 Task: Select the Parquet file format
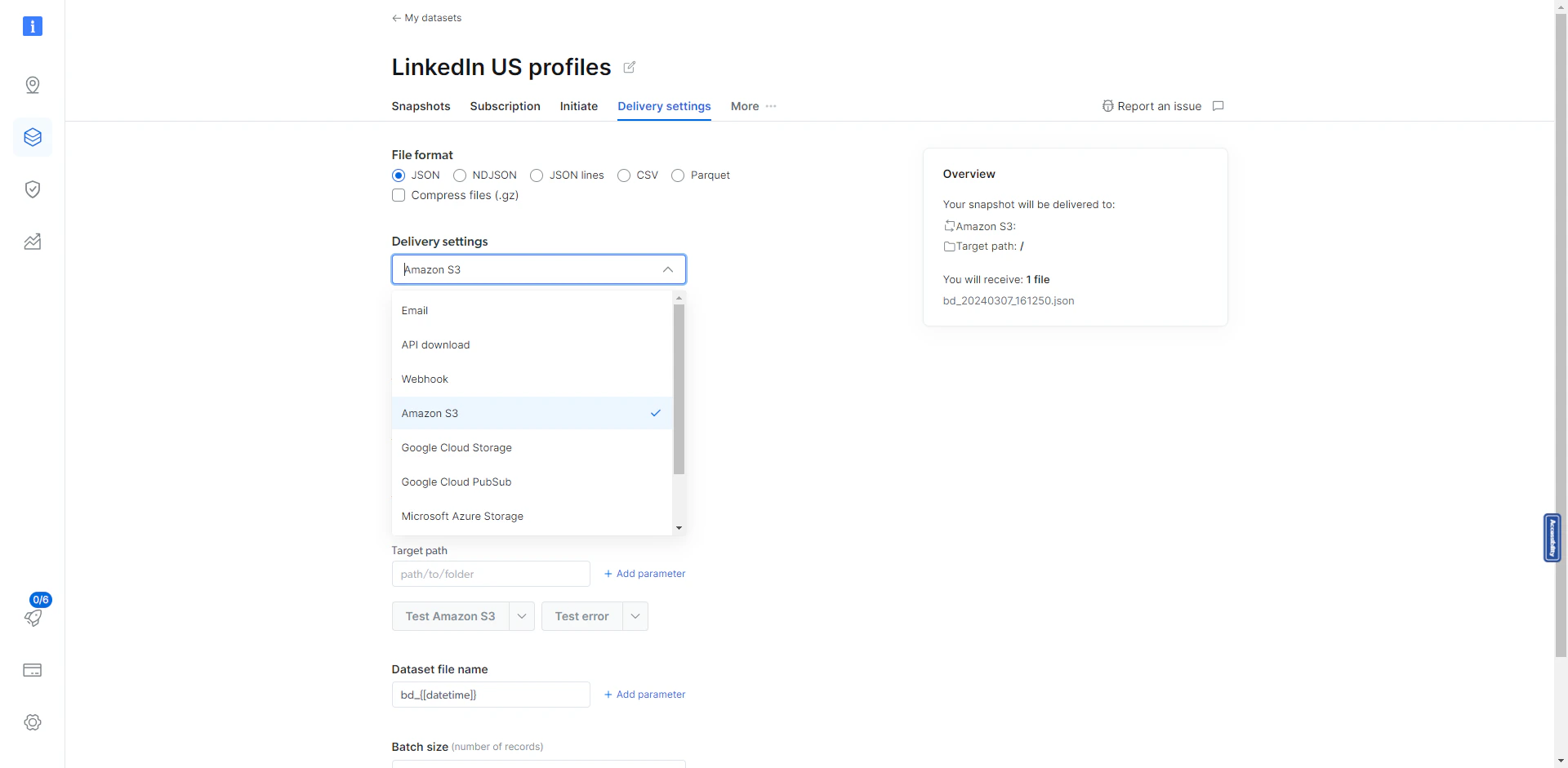click(678, 175)
